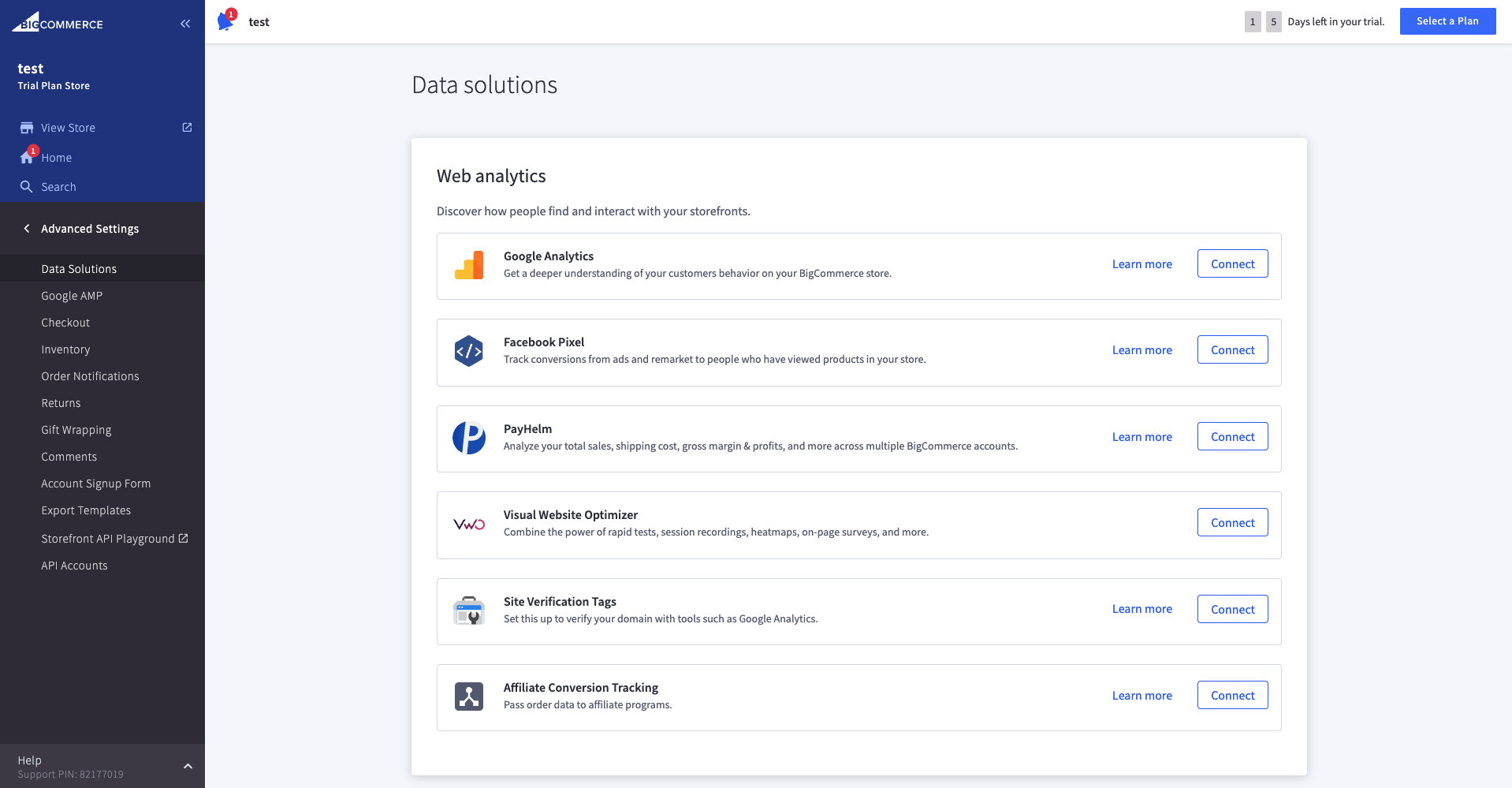This screenshot has height=788, width=1512.
Task: Connect Visual Website Optimizer
Action: pyautogui.click(x=1232, y=523)
